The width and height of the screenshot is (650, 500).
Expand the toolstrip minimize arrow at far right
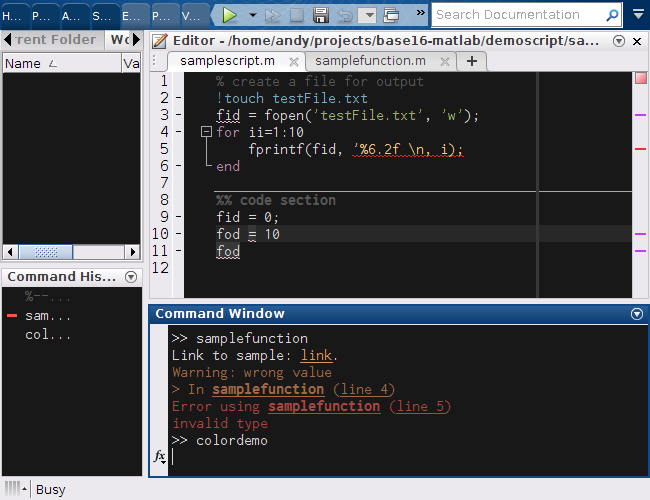(x=639, y=15)
